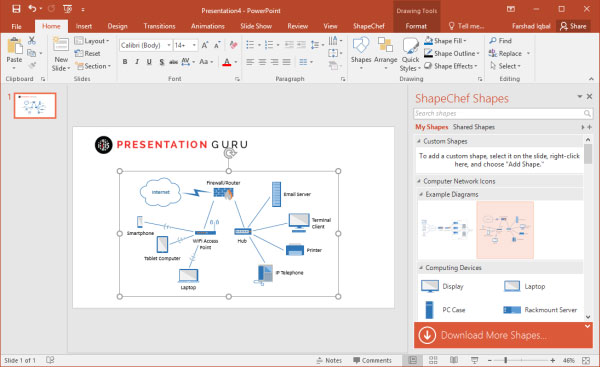Align text right
This screenshot has width=600, height=367.
click(274, 62)
